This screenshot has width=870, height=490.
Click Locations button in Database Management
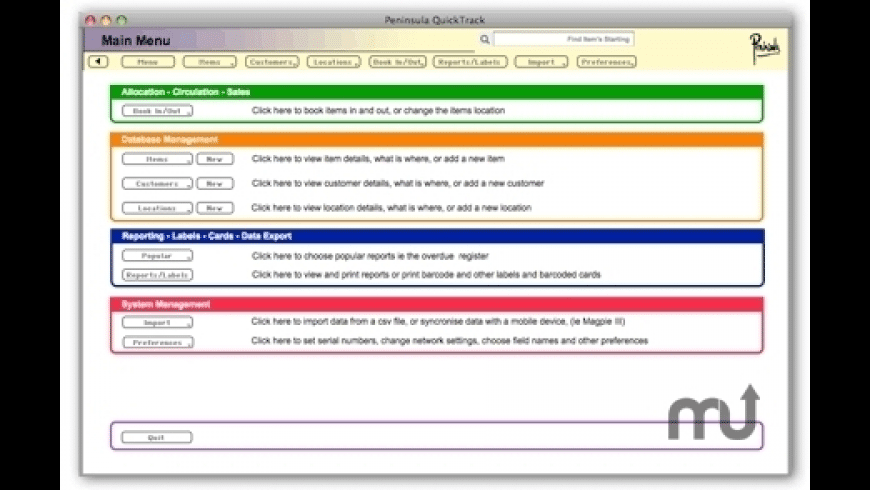(x=158, y=208)
